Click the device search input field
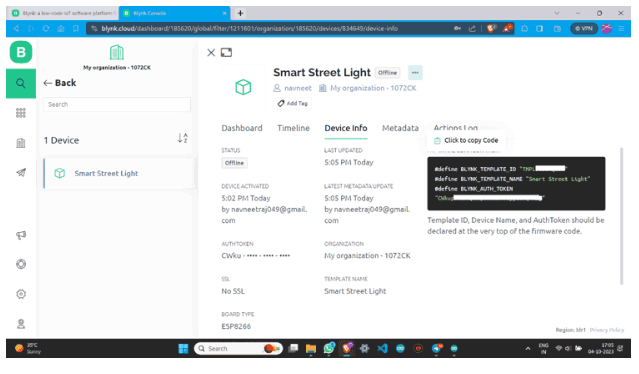 (x=117, y=105)
